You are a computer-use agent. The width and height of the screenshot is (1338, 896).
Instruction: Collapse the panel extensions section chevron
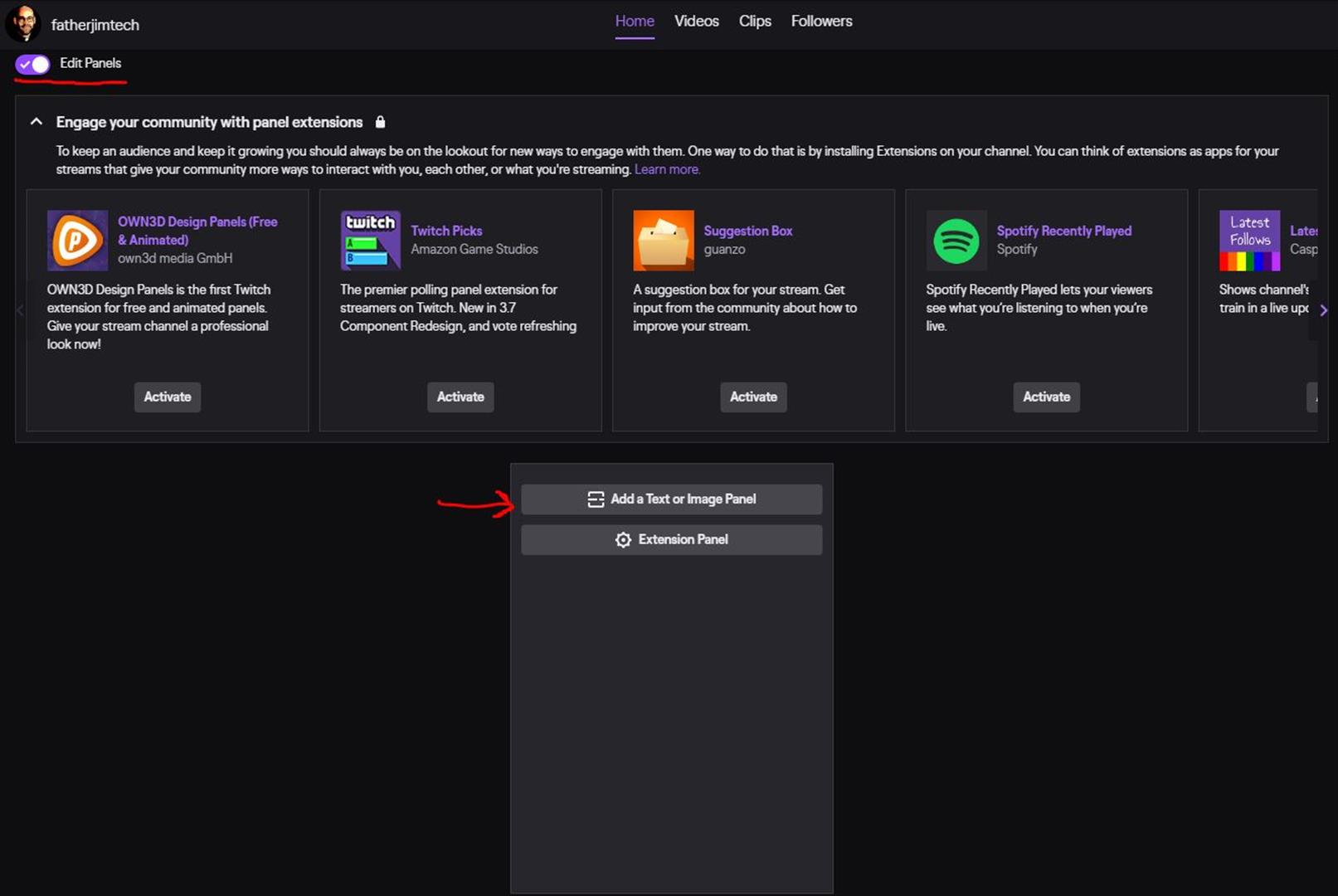pos(36,122)
